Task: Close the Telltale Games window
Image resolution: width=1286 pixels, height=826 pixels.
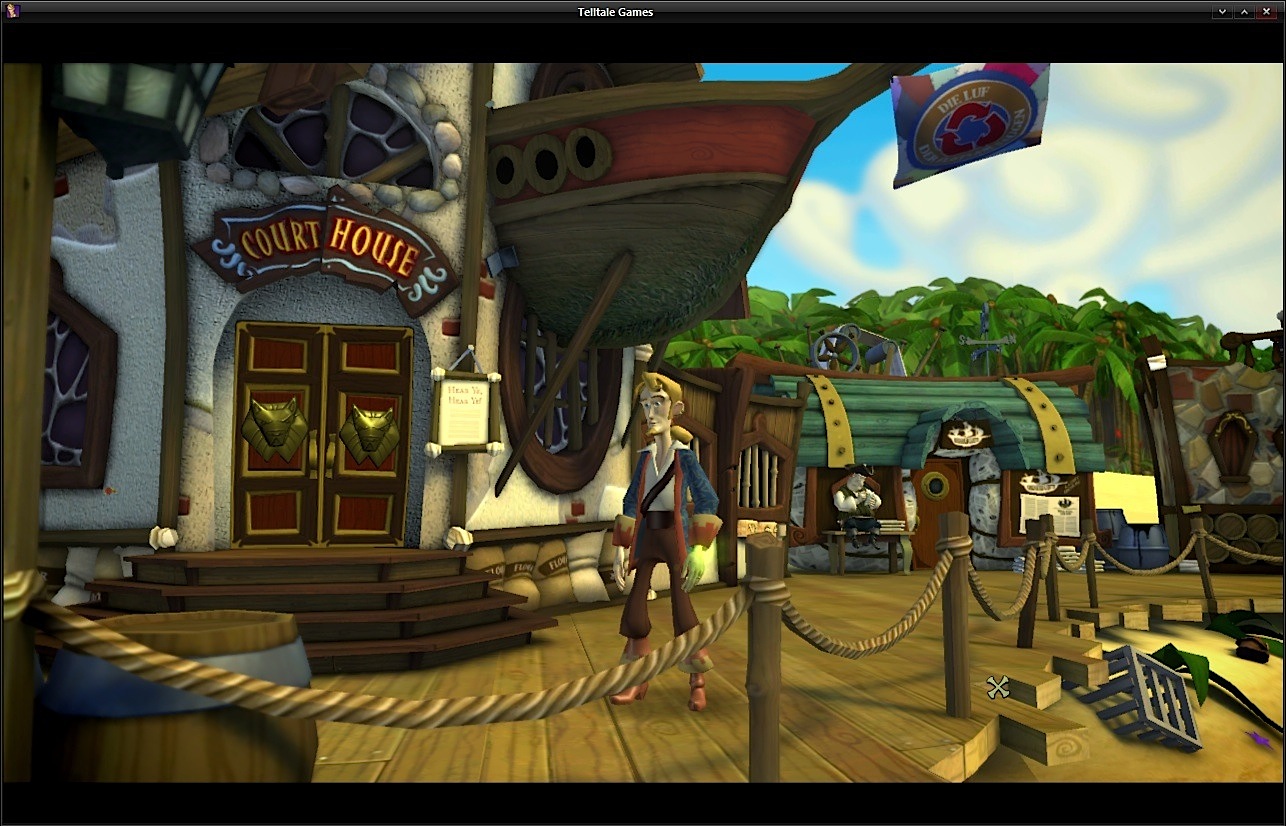Action: point(1266,11)
